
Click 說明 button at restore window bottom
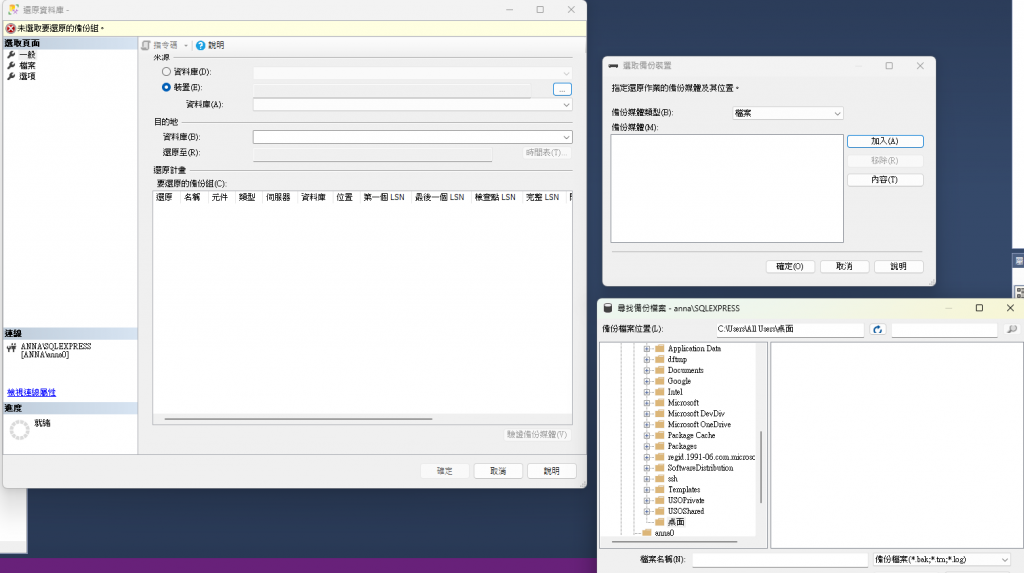click(552, 470)
